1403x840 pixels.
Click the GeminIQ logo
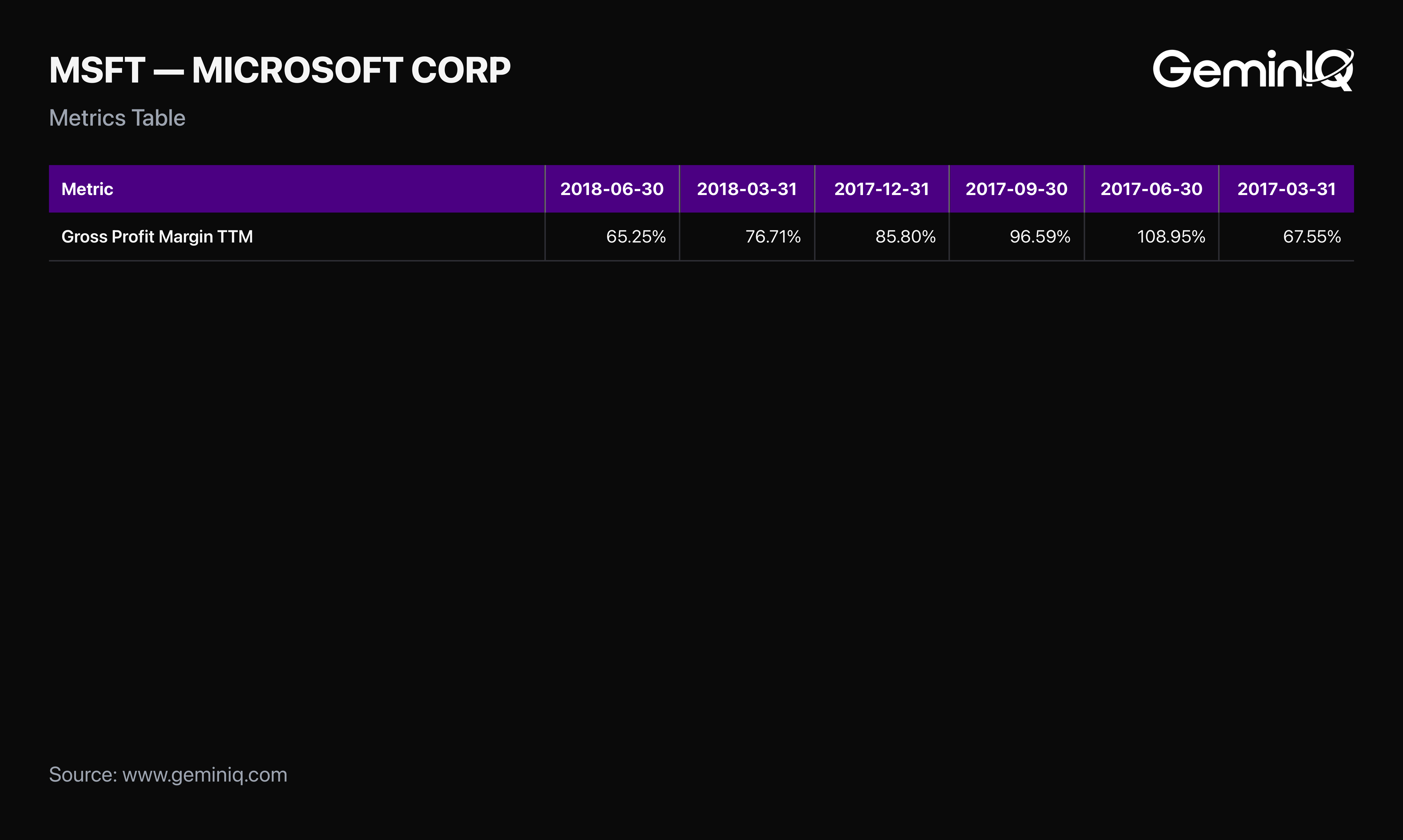[1253, 70]
